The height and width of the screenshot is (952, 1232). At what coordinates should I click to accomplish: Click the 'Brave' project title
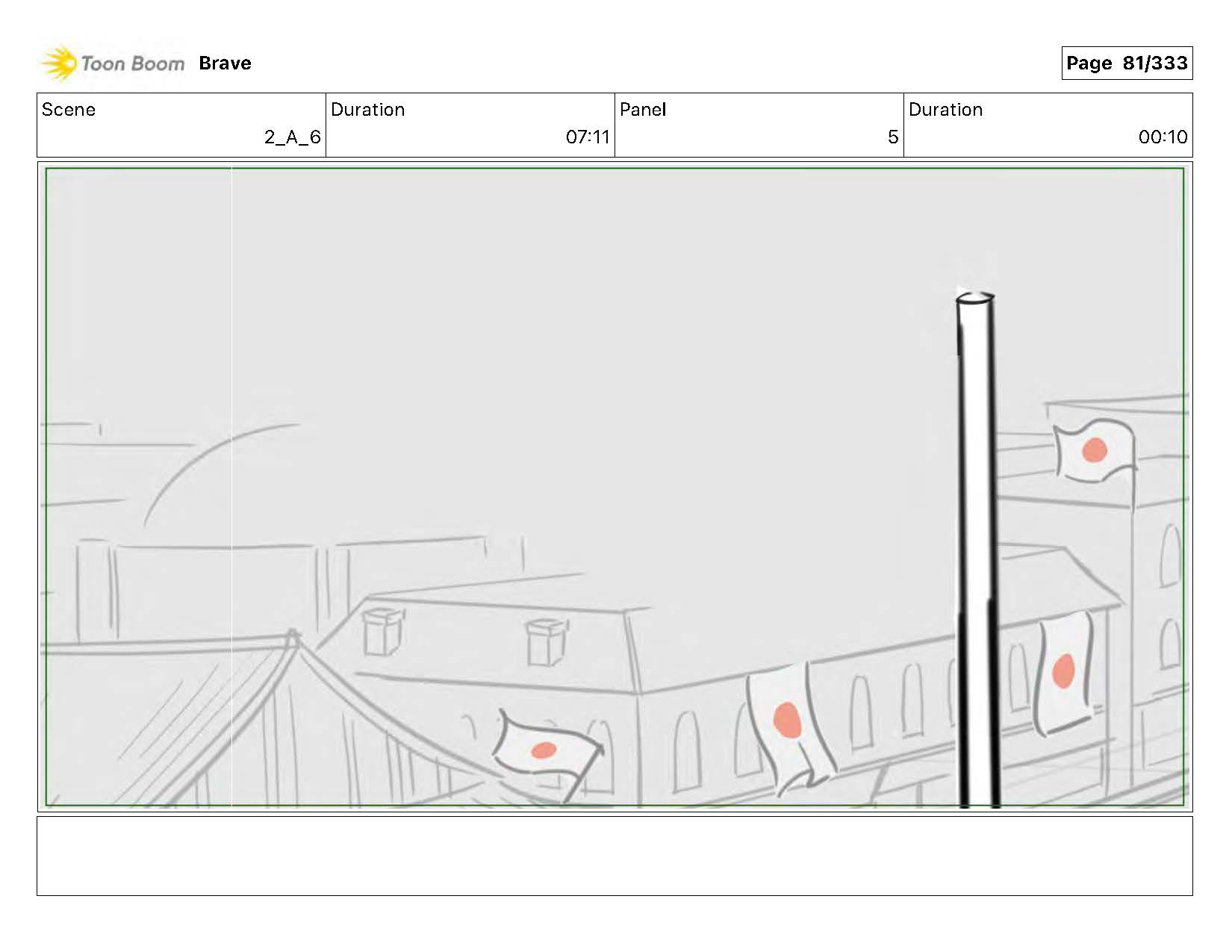click(225, 63)
